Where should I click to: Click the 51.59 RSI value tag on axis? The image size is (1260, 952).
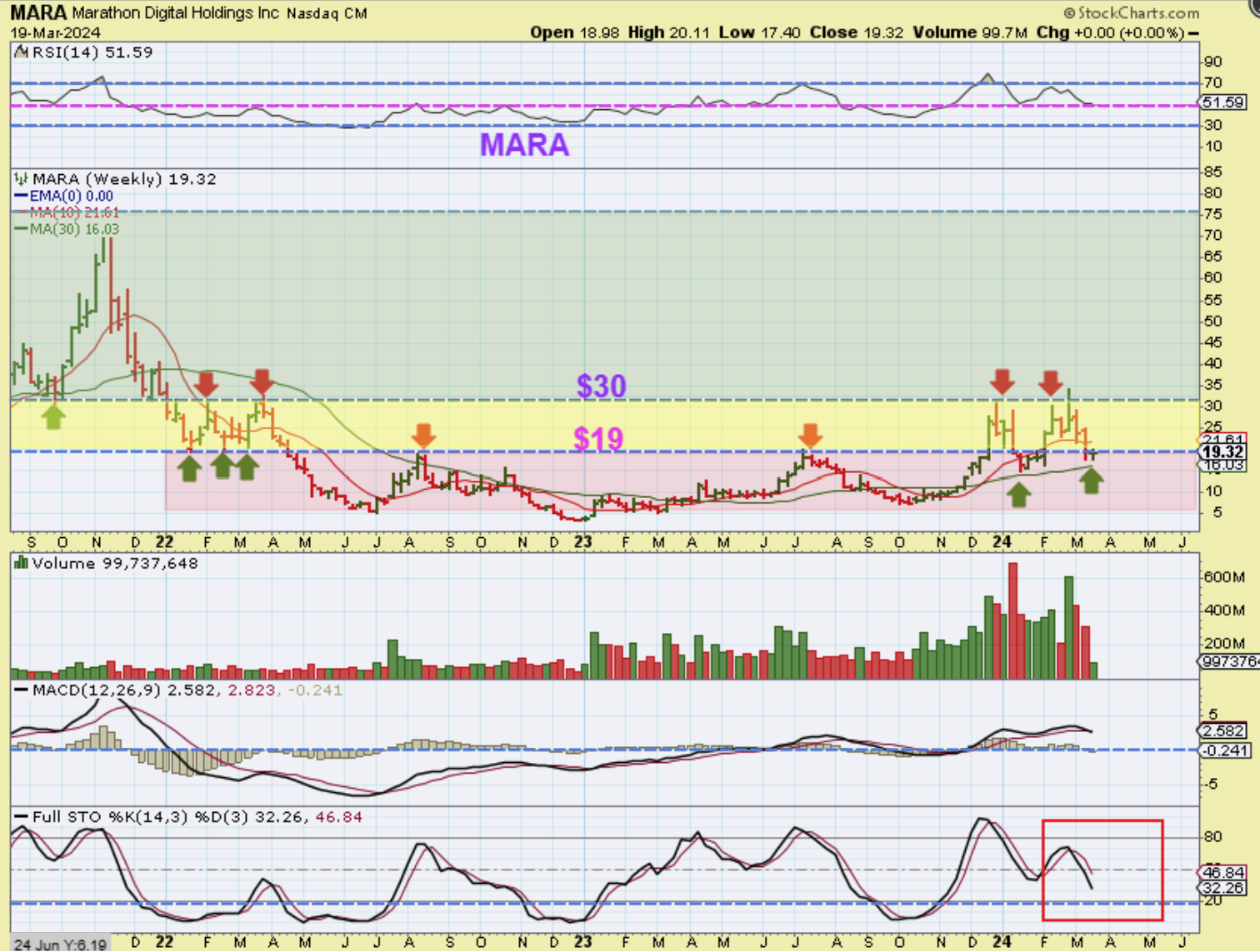pyautogui.click(x=1222, y=102)
